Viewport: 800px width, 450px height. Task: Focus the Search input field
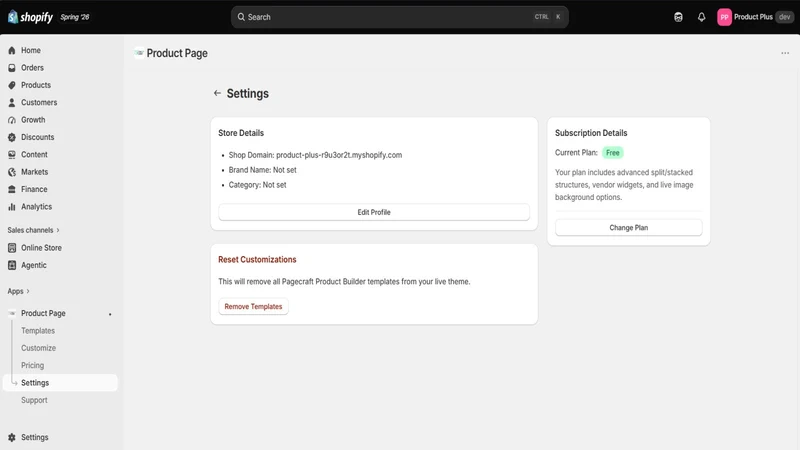point(399,17)
